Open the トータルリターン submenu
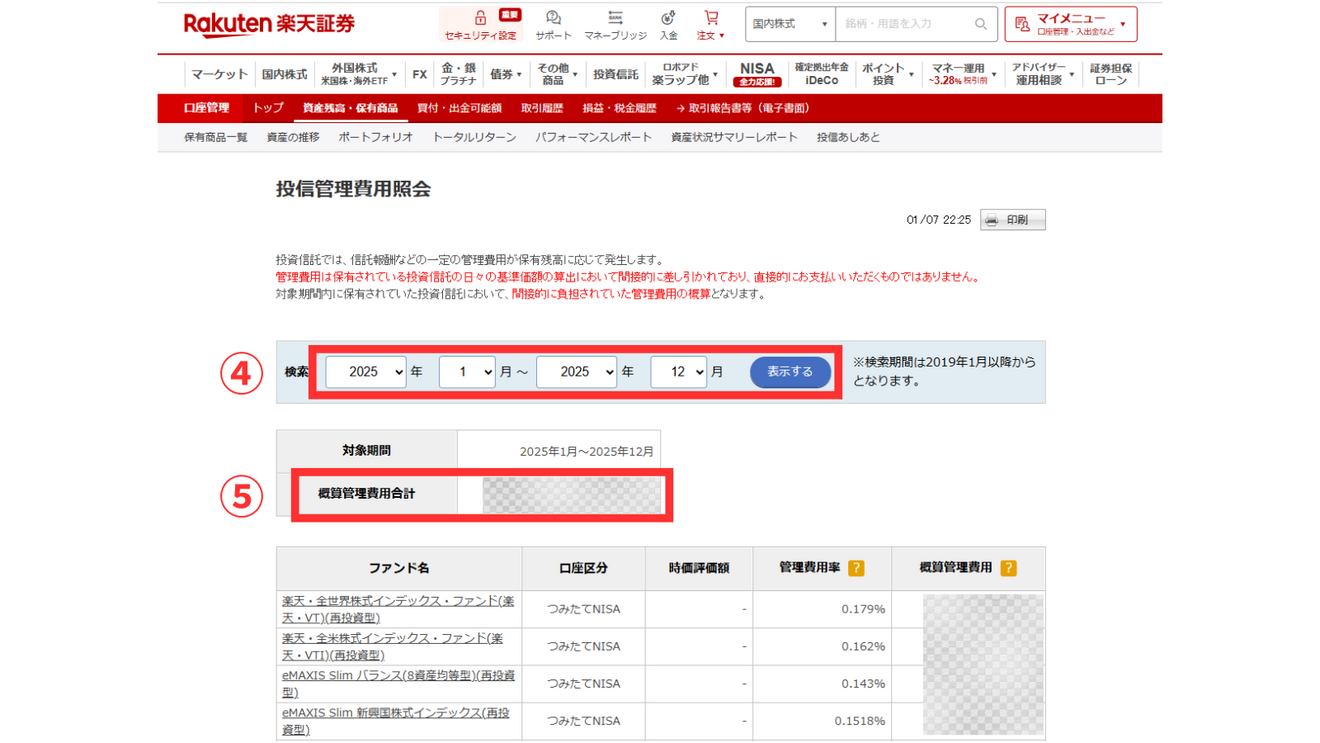1320x743 pixels. click(x=474, y=137)
